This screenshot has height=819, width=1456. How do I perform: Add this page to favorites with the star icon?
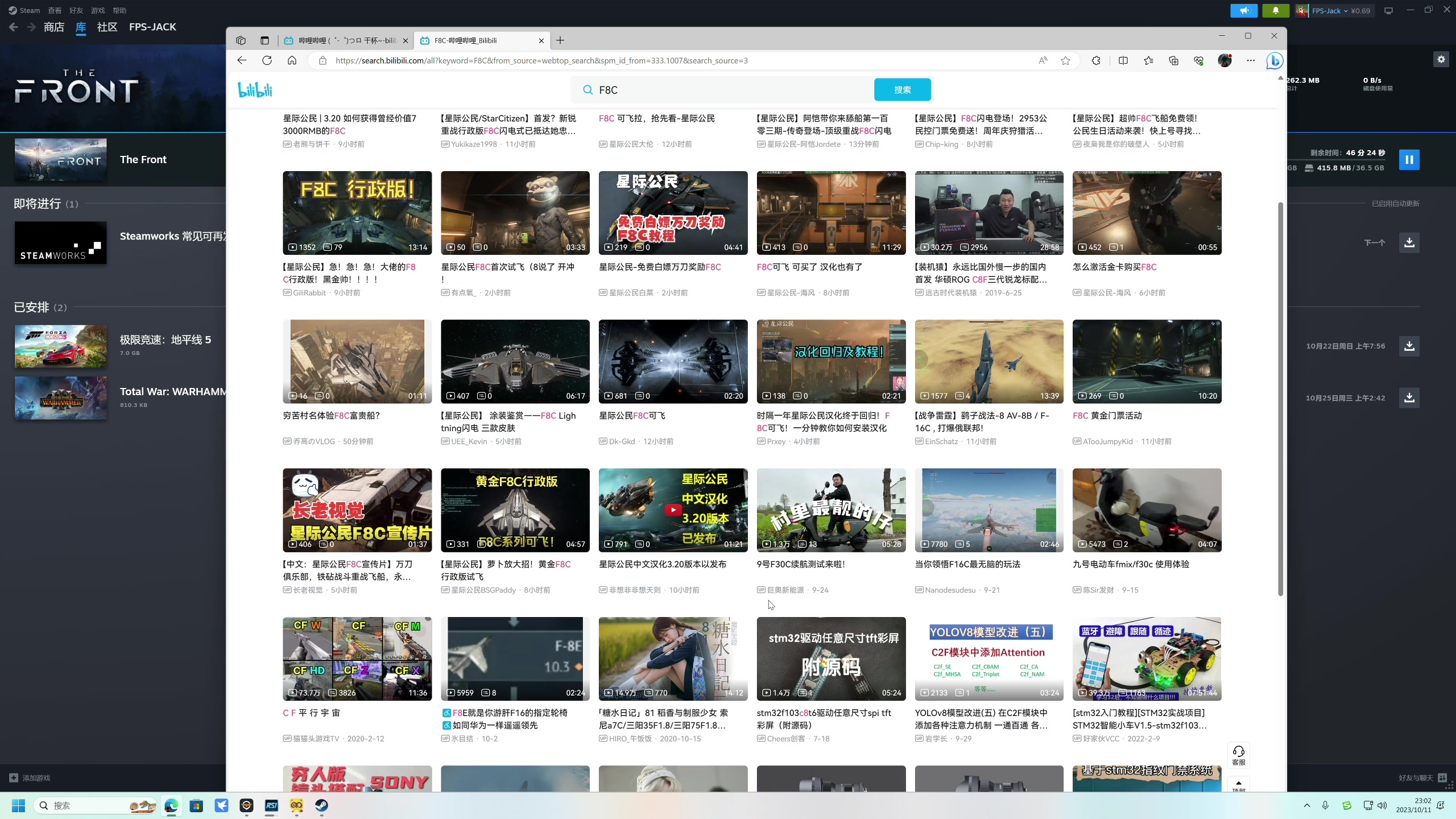pos(1065,60)
